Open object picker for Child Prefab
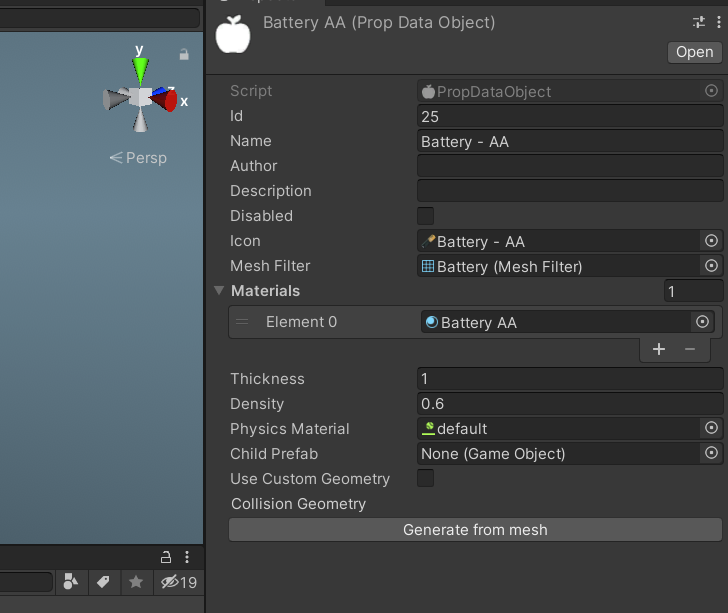 [x=711, y=453]
